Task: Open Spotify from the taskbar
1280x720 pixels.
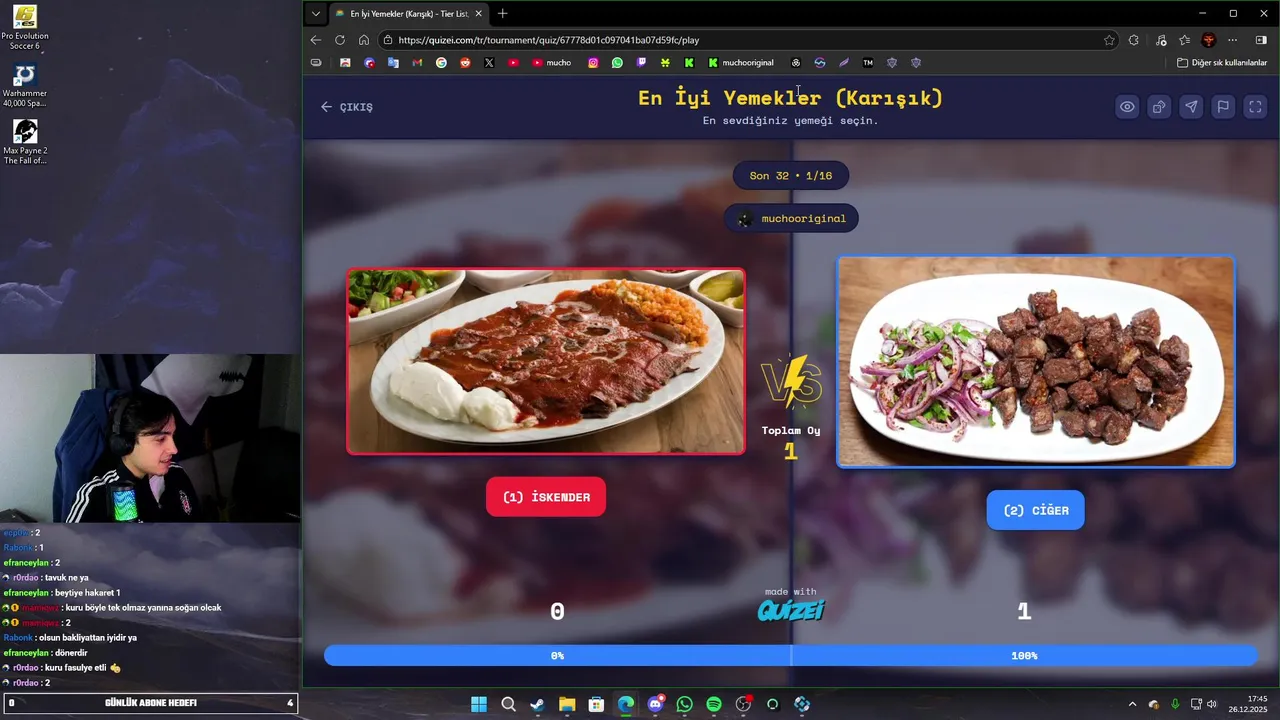Action: pos(714,704)
